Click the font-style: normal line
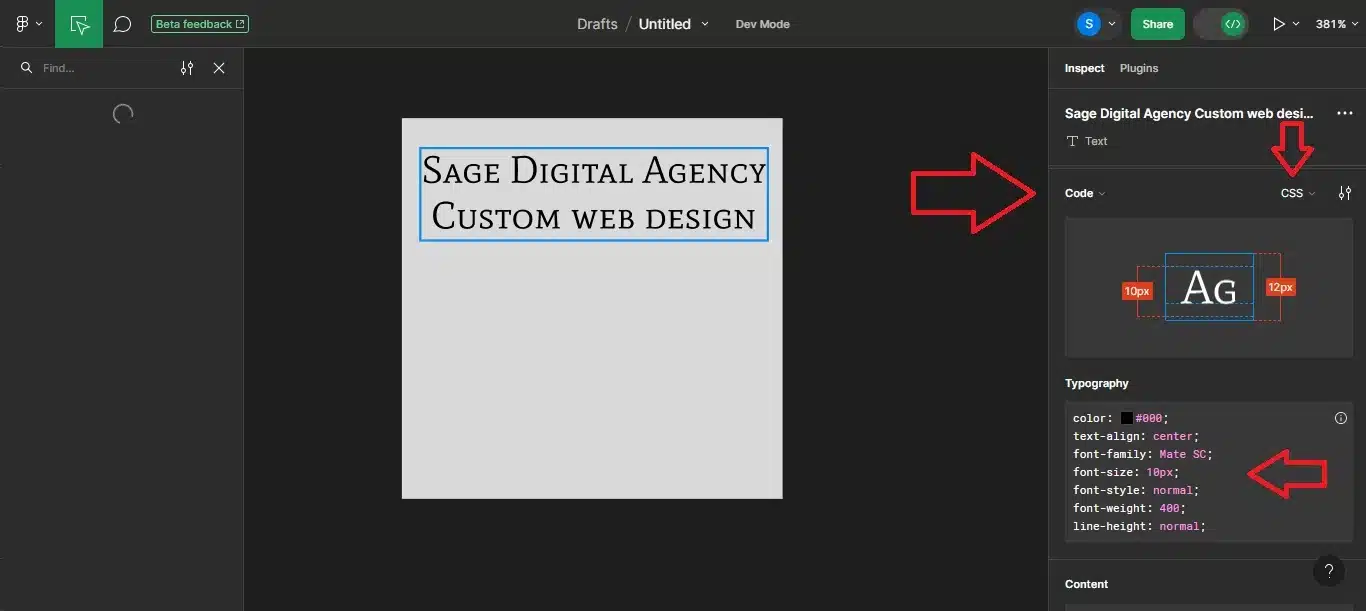This screenshot has height=611, width=1366. (x=1136, y=490)
